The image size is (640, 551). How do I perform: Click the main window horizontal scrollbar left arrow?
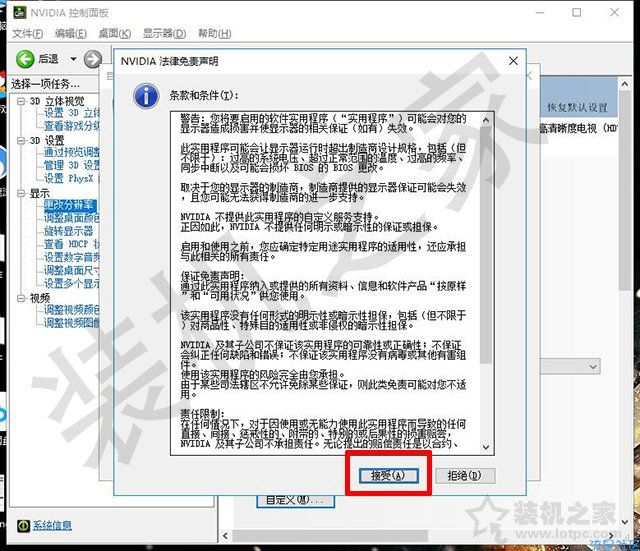click(x=225, y=535)
